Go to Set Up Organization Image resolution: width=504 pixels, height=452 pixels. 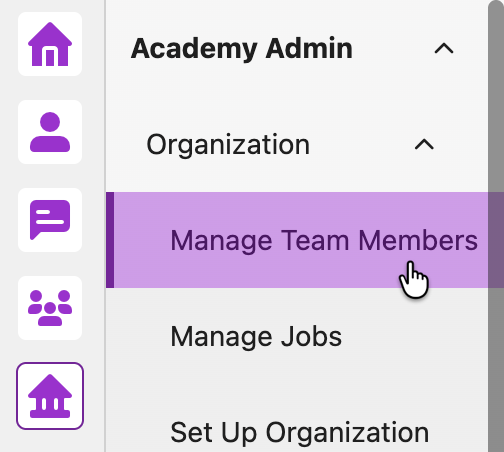tap(299, 432)
